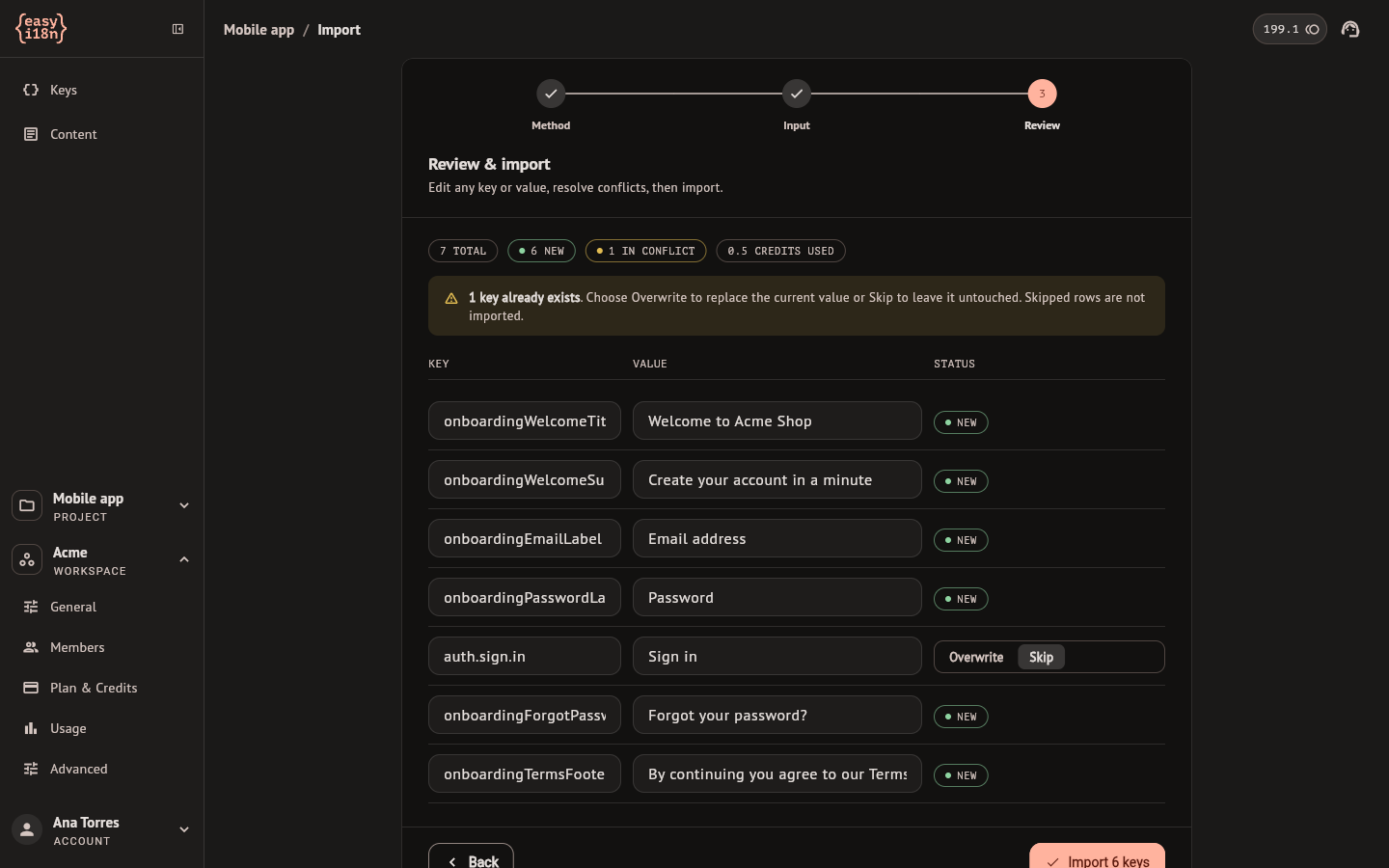Edit the onboardingWelcomeTit key field
The width and height of the screenshot is (1389, 868).
tap(525, 420)
